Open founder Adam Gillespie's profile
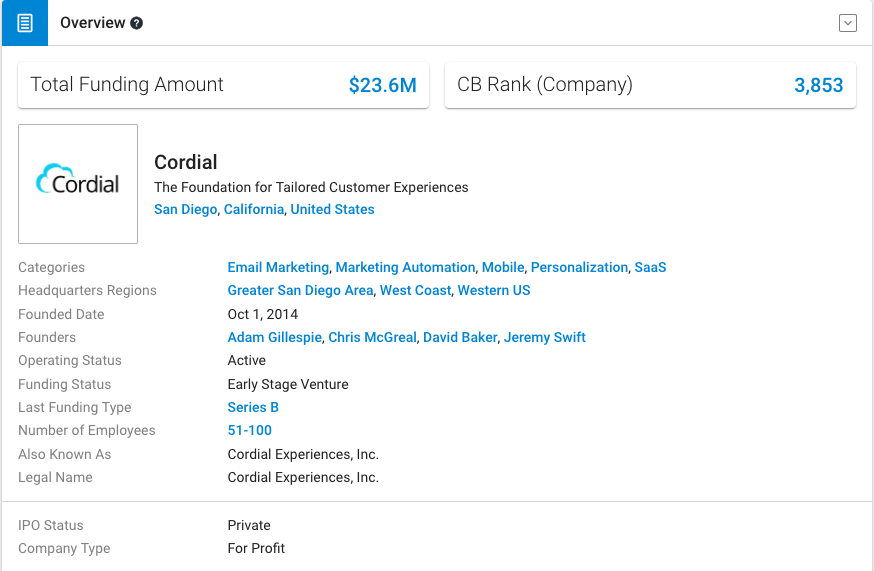Viewport: 874px width, 571px height. 274,337
